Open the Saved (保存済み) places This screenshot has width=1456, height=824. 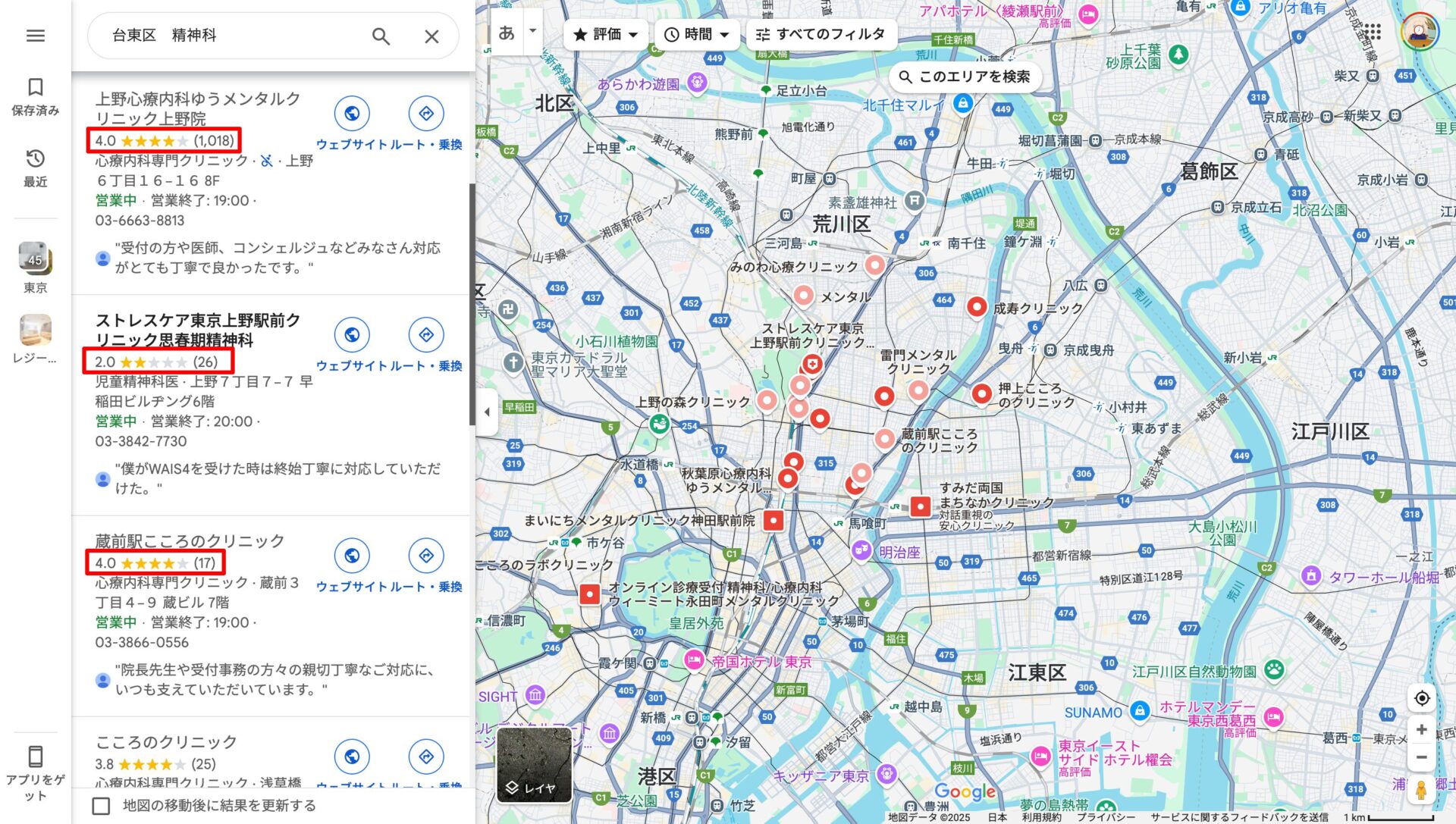pyautogui.click(x=36, y=96)
